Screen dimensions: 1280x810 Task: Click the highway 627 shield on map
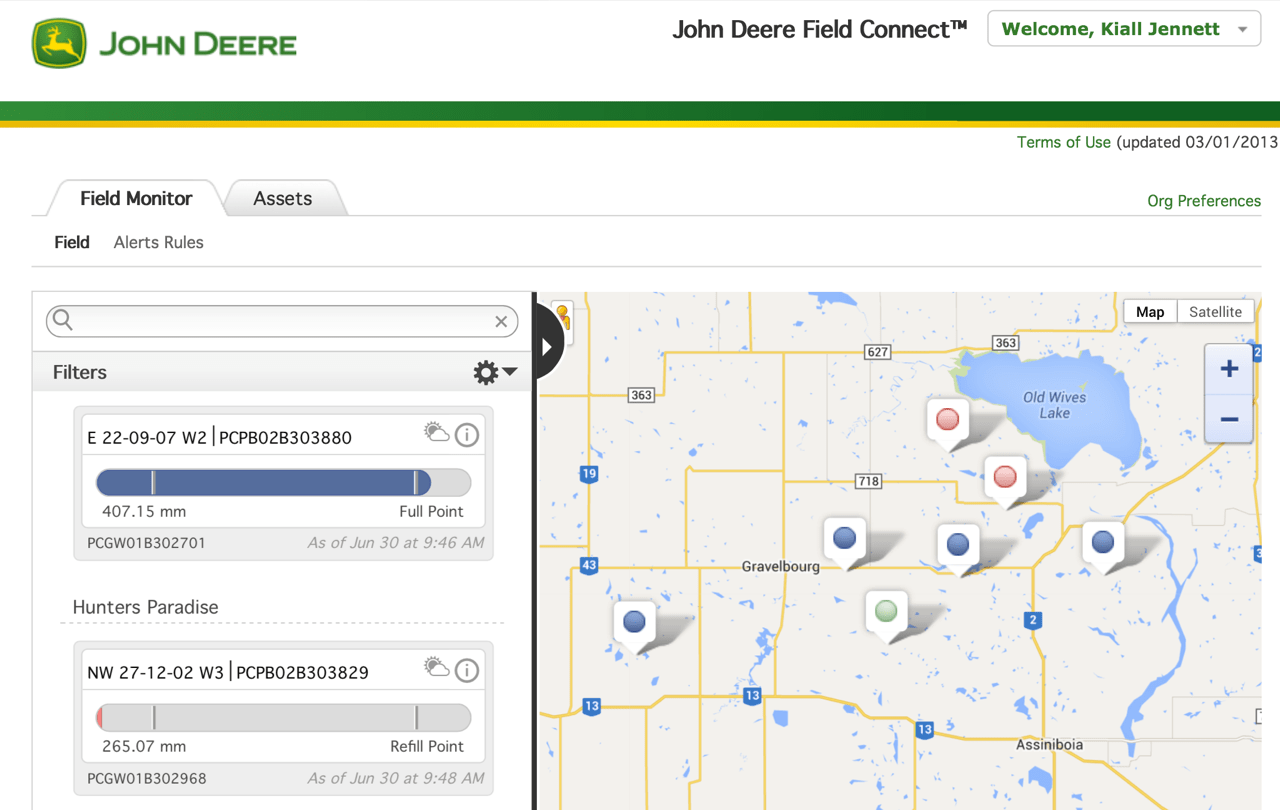click(x=878, y=351)
